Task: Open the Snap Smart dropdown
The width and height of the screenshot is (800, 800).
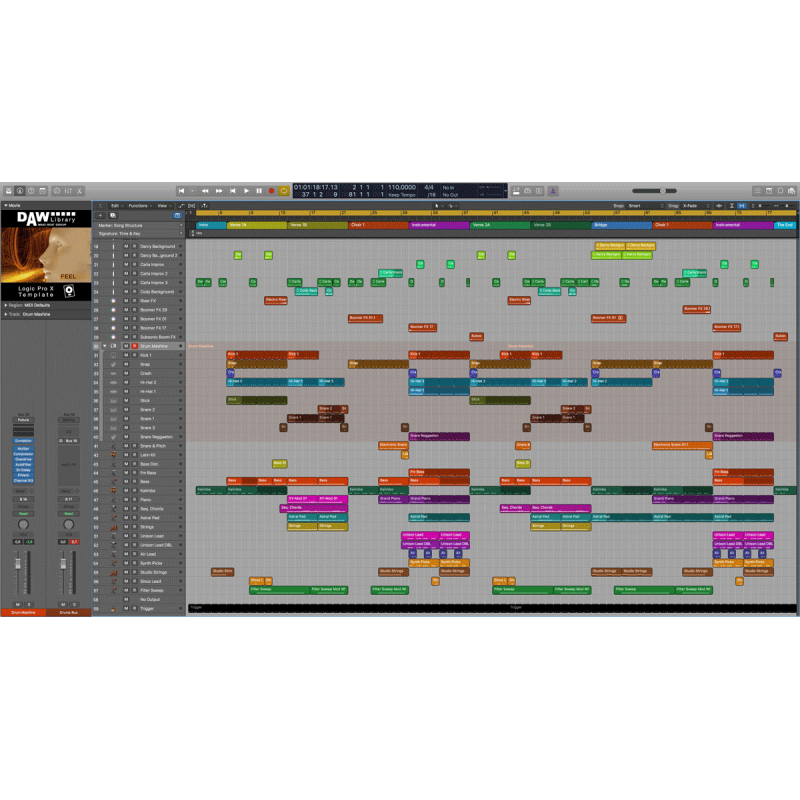Action: [x=646, y=206]
